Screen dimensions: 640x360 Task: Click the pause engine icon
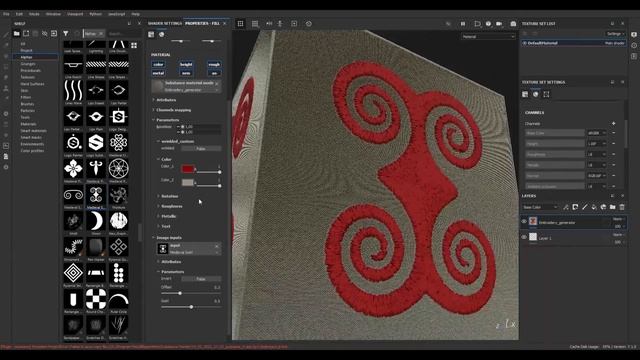tap(463, 24)
